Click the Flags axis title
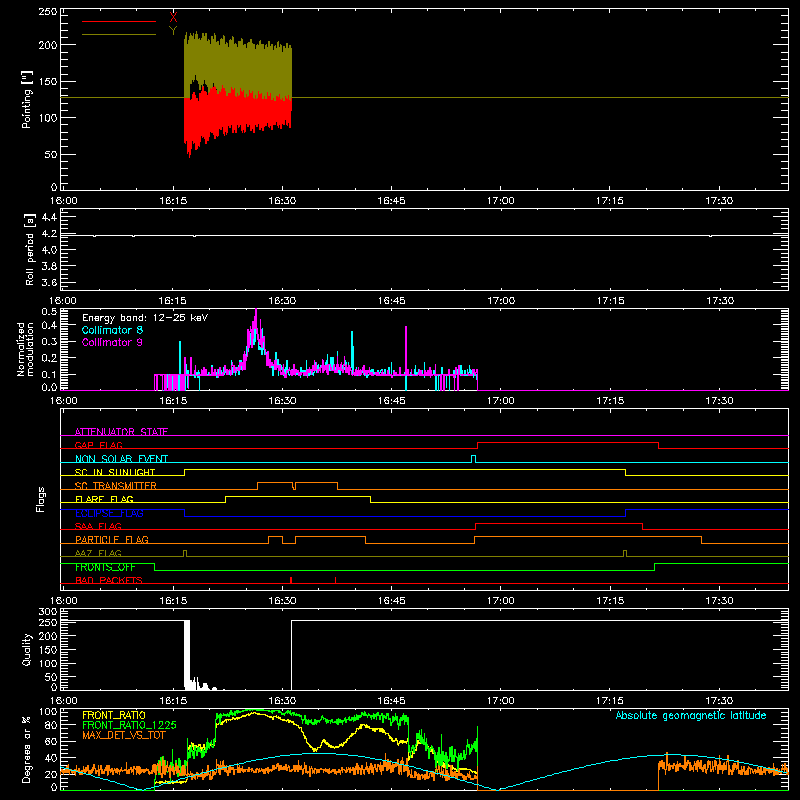Image resolution: width=800 pixels, height=800 pixels. pos(40,499)
